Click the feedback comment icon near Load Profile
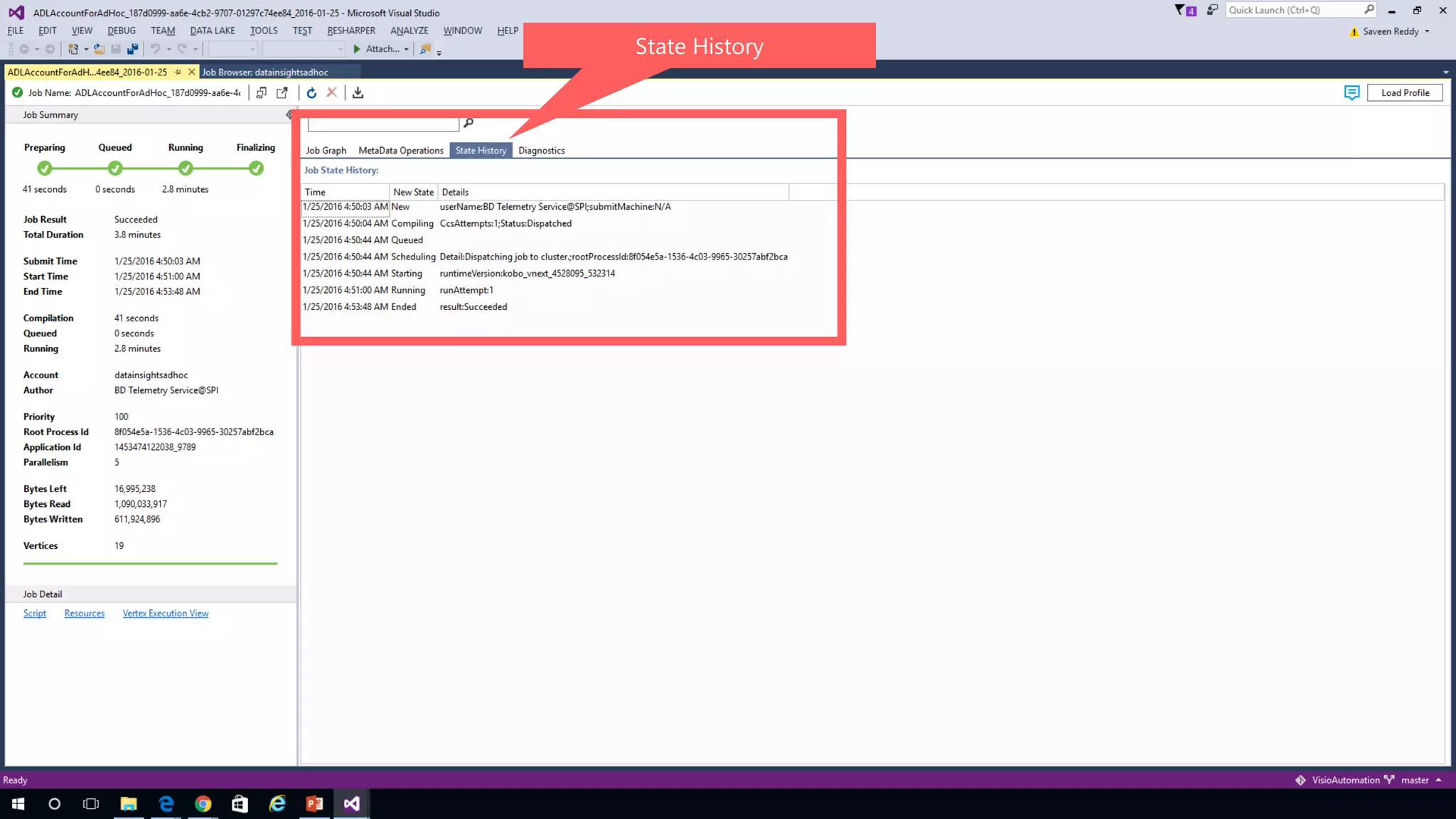The height and width of the screenshot is (819, 1456). coord(1351,93)
